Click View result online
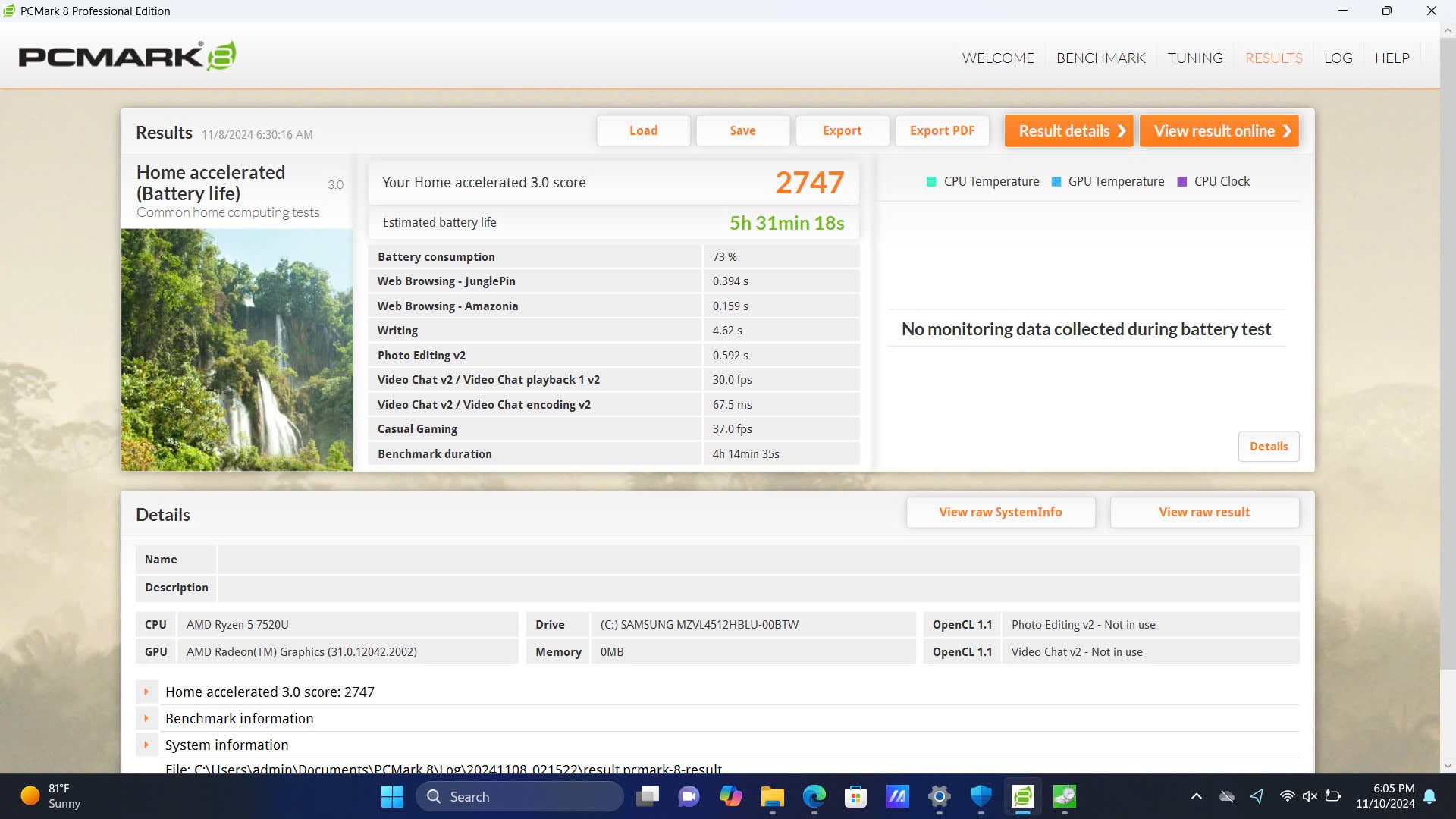The height and width of the screenshot is (819, 1456). click(x=1219, y=130)
